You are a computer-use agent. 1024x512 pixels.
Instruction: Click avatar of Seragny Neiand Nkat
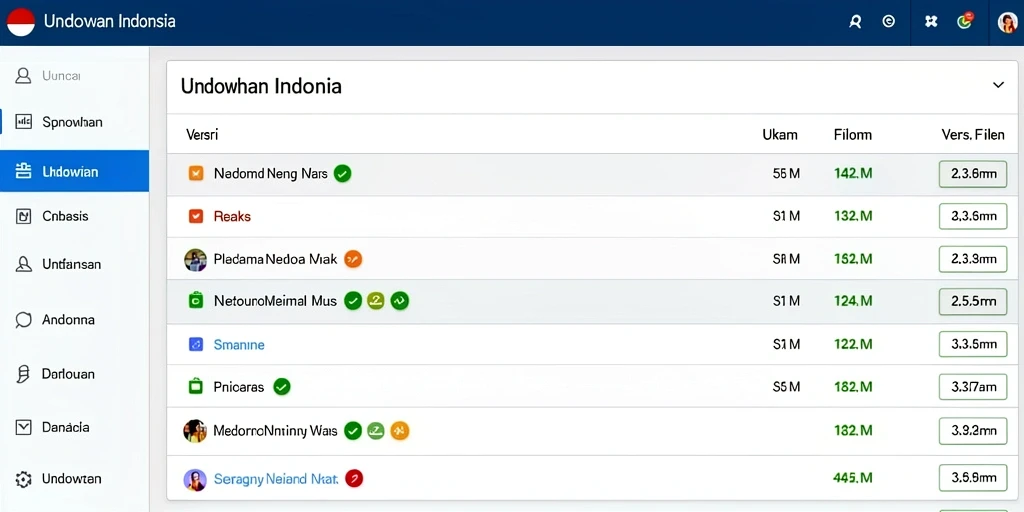click(195, 480)
